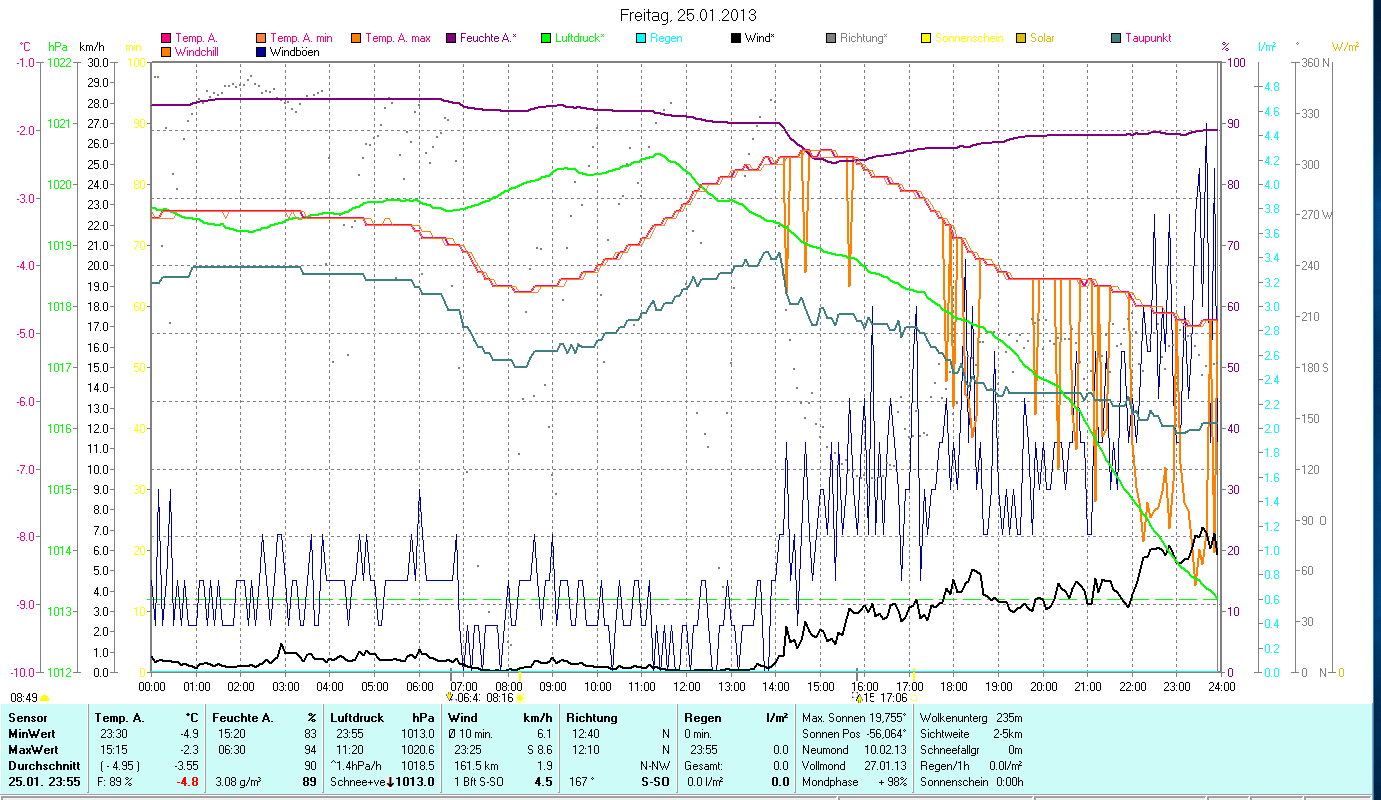Click the Luftdruck column header in table
The width and height of the screenshot is (1381, 800).
(358, 718)
